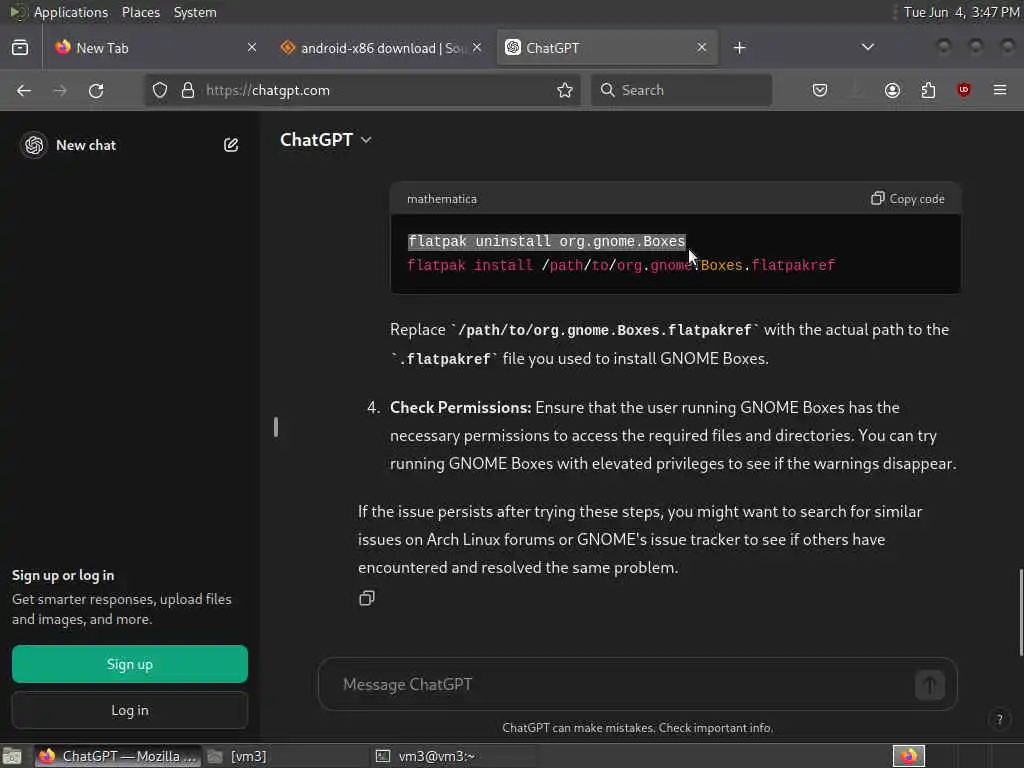This screenshot has height=768, width=1024.
Task: Open the System menu
Action: tap(195, 12)
